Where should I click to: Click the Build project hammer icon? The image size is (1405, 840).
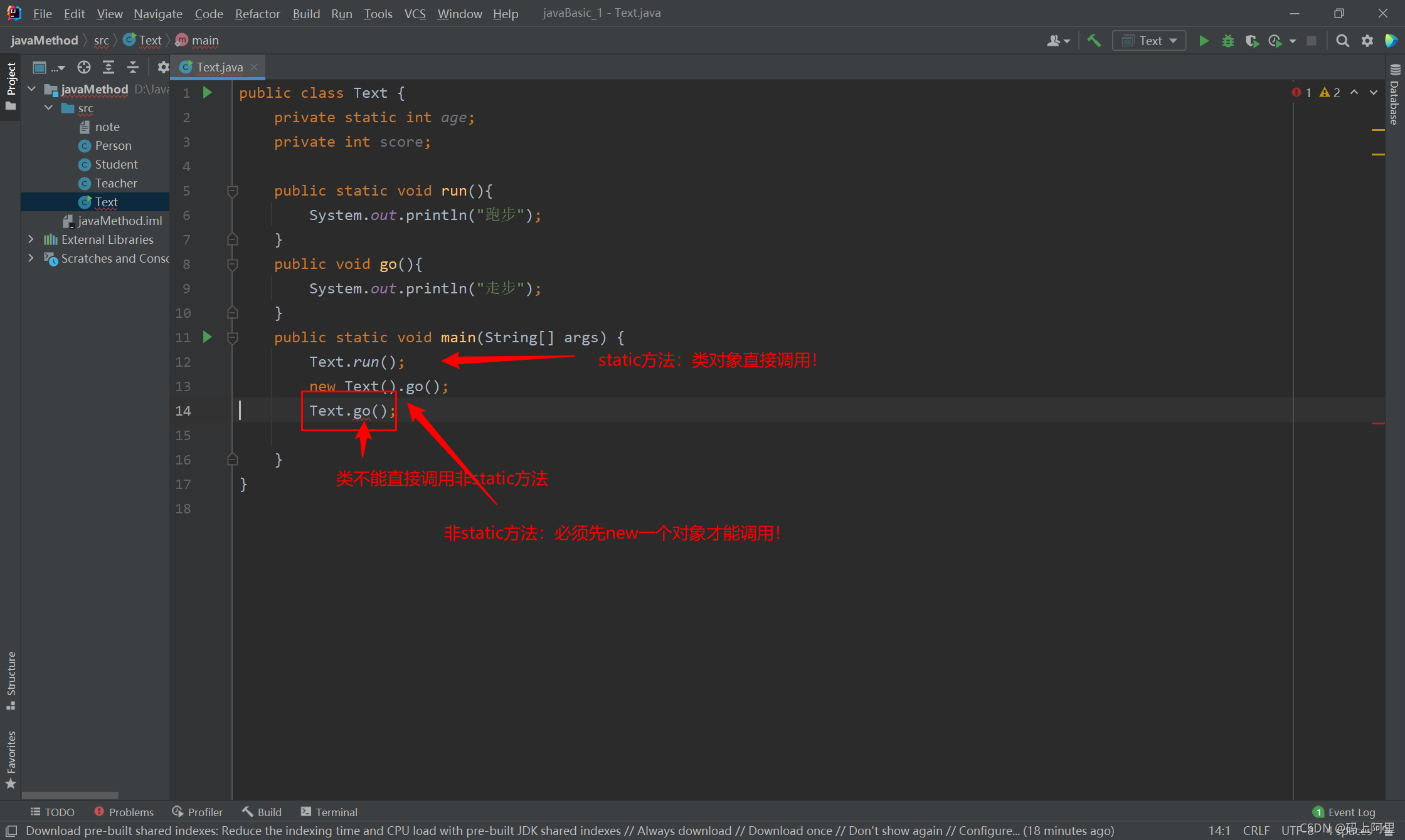(x=1094, y=41)
